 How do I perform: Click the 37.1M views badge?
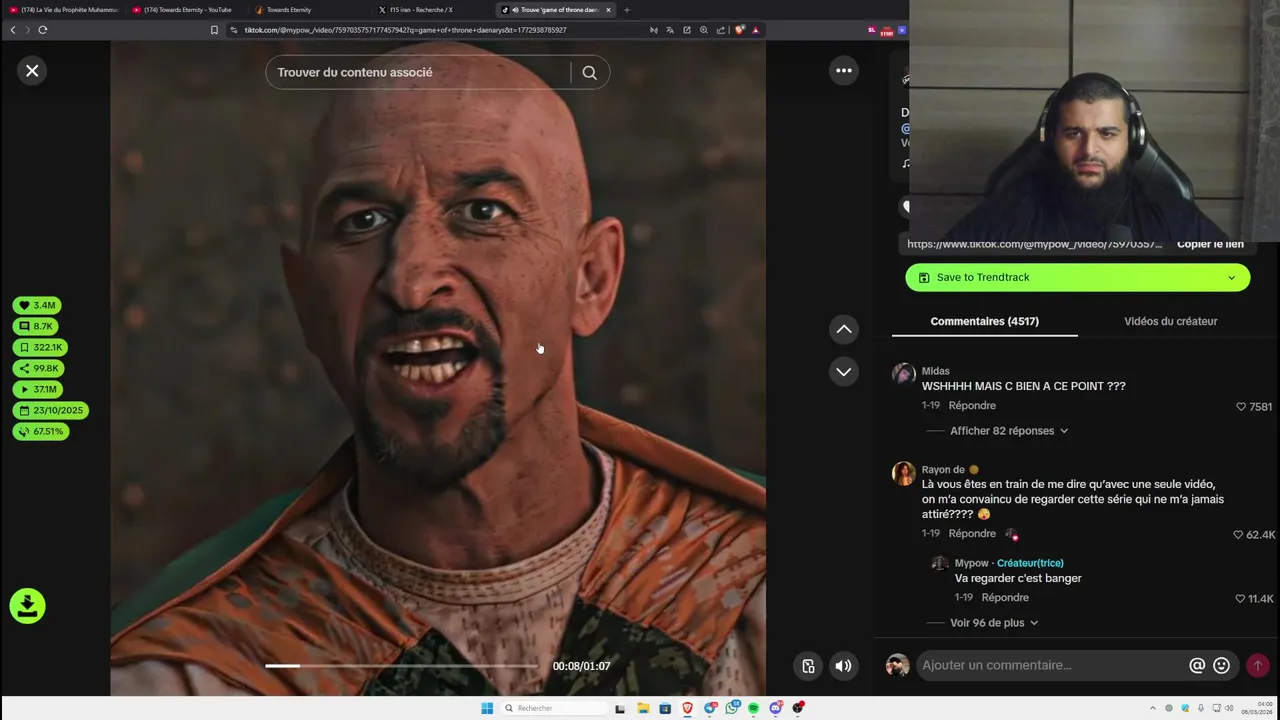point(38,389)
